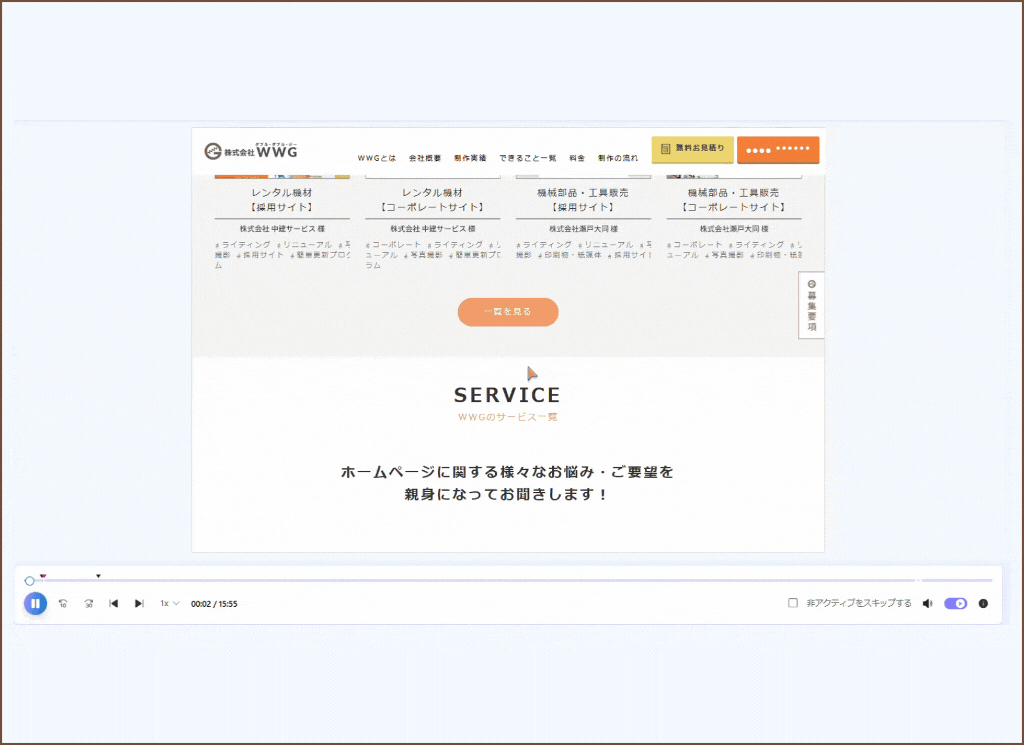Enable the 非アクティブをスキップする checkbox
Image resolution: width=1024 pixels, height=745 pixels.
pos(793,603)
